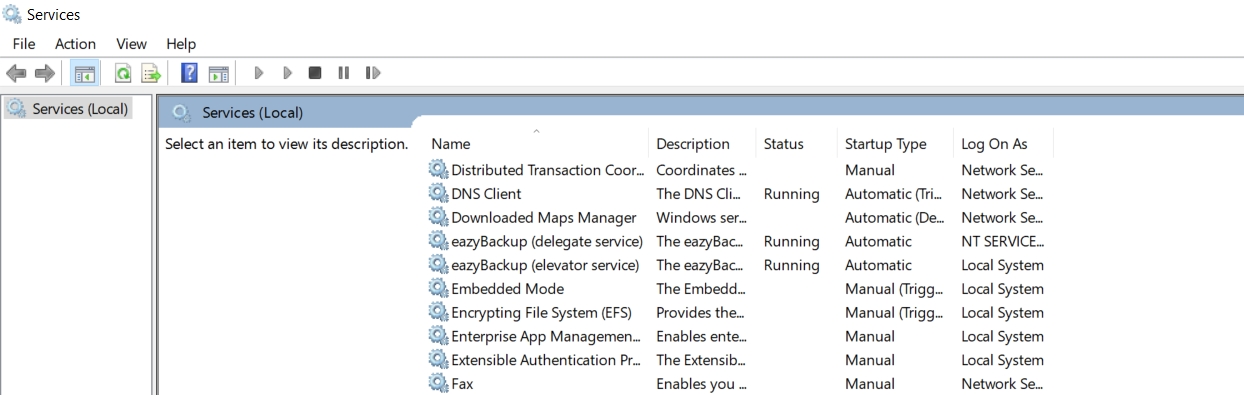Click the Export List toolbar icon
Screen dimensions: 1244x395
(x=151, y=73)
